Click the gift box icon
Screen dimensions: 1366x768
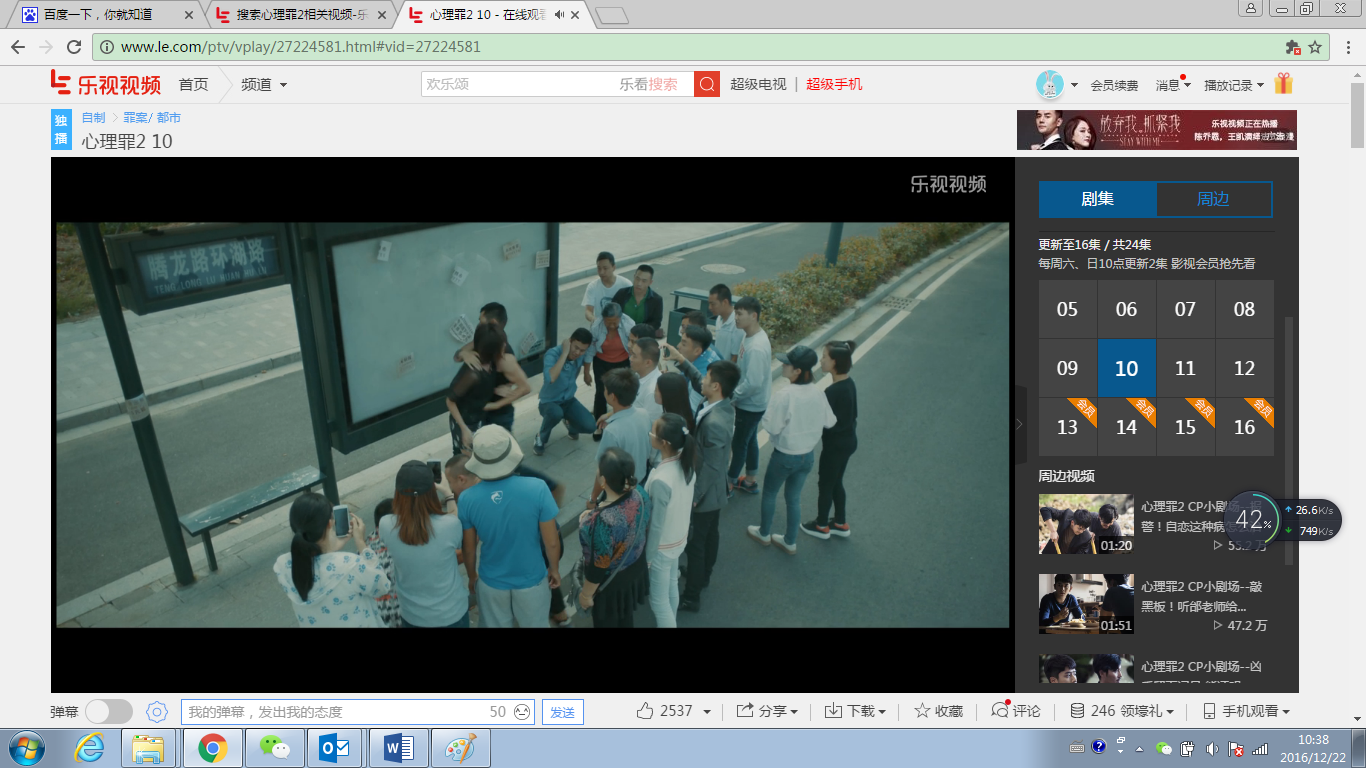1284,85
